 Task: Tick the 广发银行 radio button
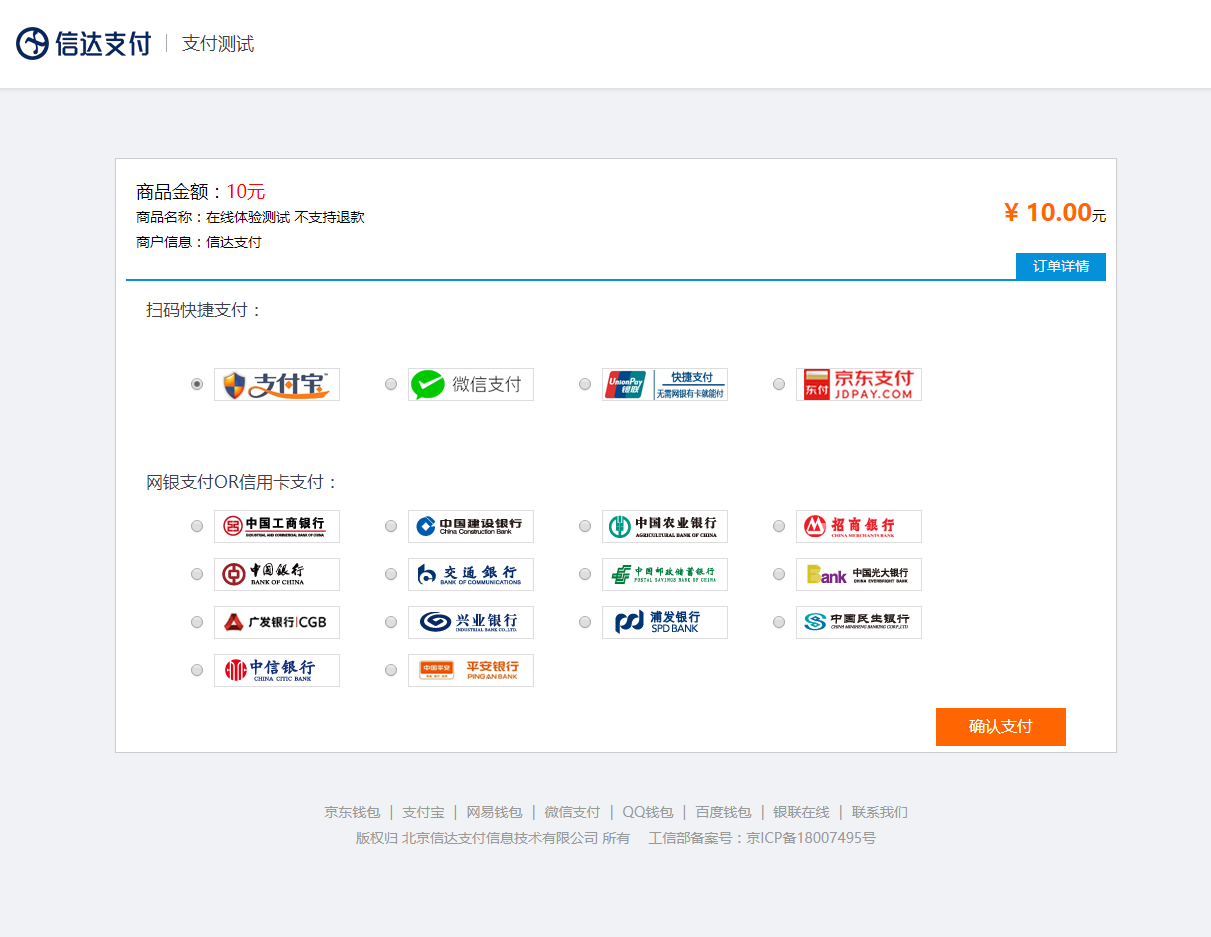point(197,622)
